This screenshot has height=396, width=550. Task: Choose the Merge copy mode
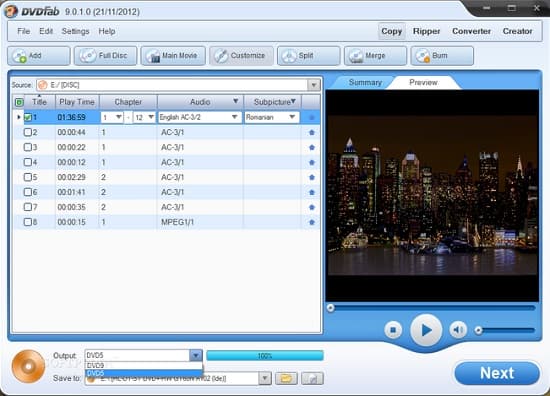point(375,56)
